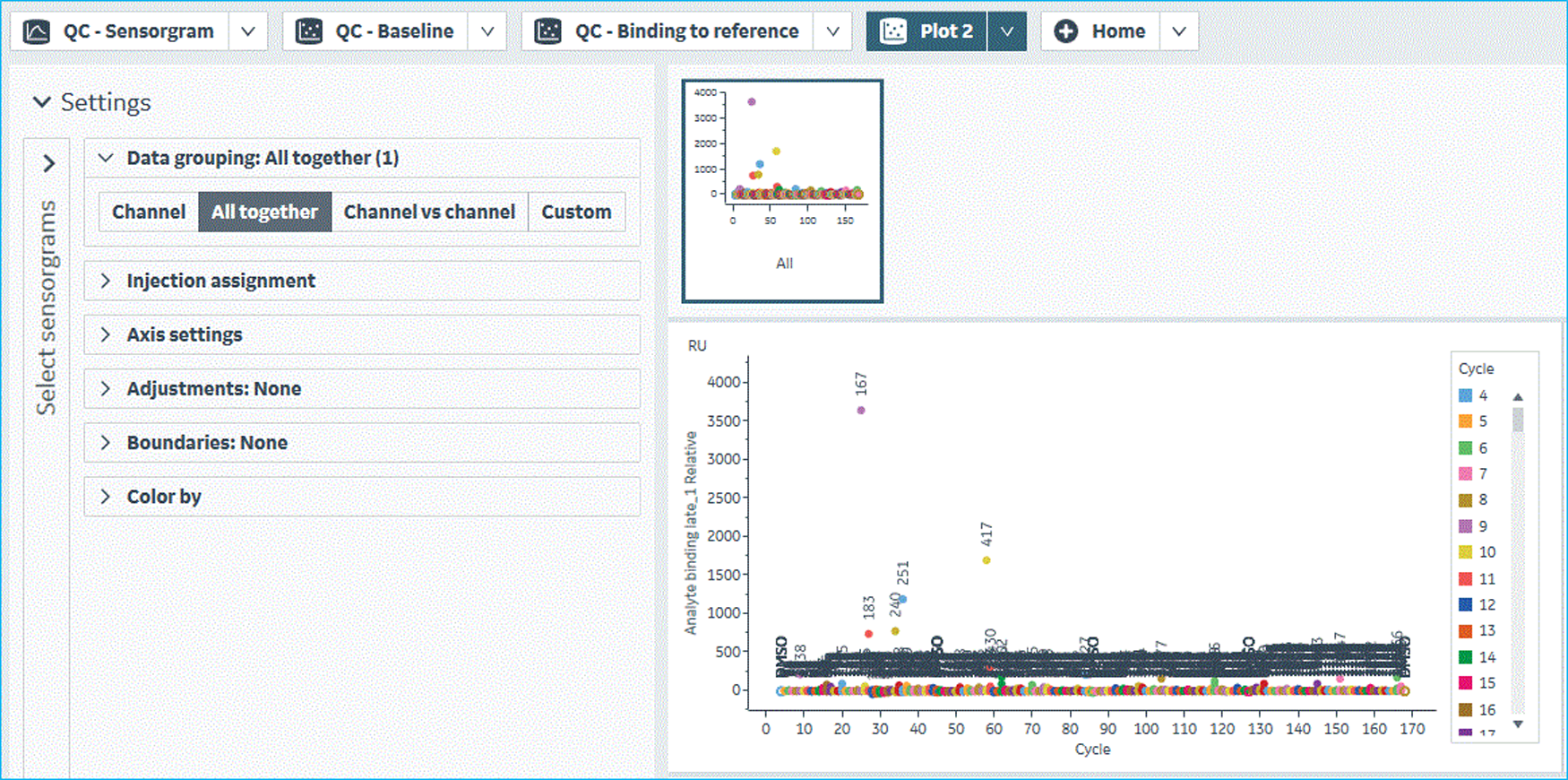Click the QC - Binding to reference icon
The width and height of the screenshot is (1568, 780).
(x=547, y=31)
